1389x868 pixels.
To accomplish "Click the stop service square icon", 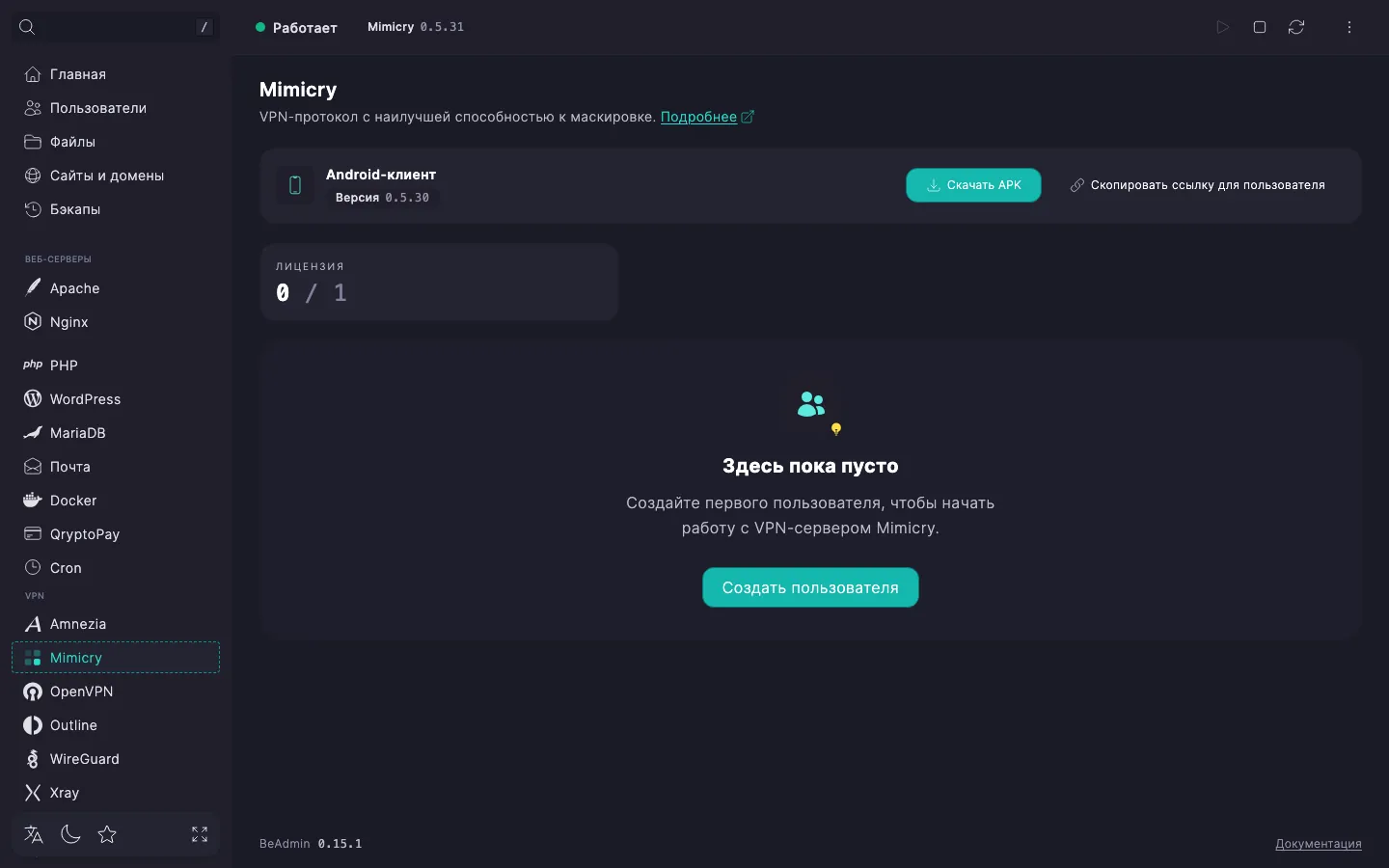I will pos(1259,27).
